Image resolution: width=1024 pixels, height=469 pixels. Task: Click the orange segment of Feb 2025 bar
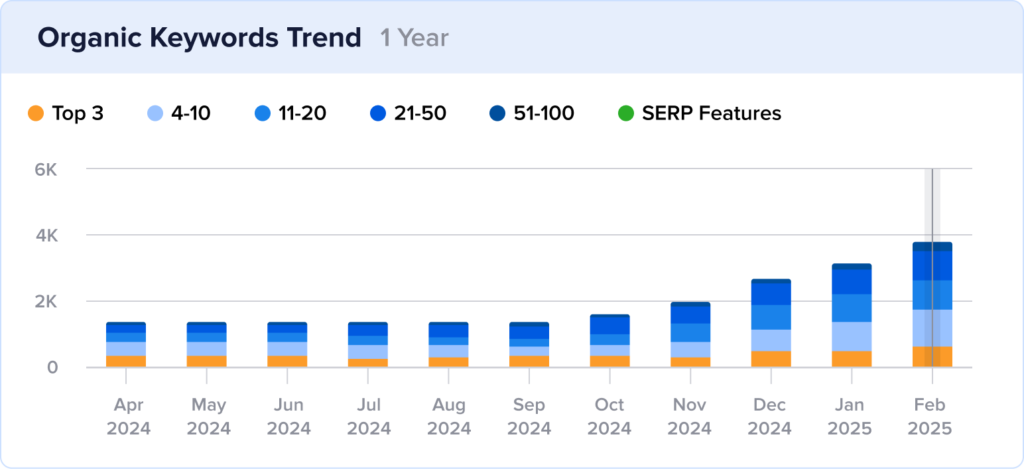[x=932, y=357]
